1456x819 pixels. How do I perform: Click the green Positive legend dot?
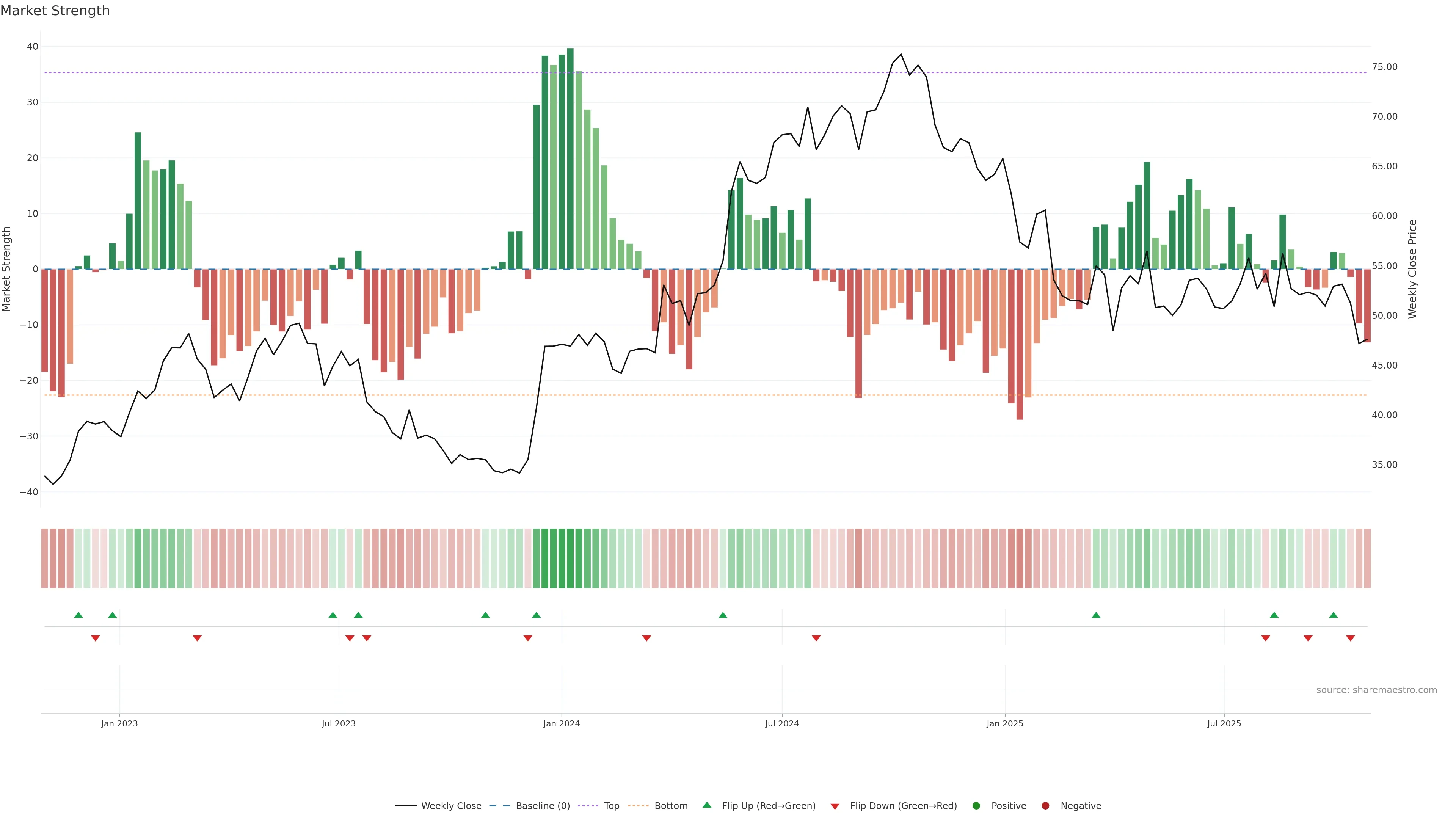(x=976, y=805)
